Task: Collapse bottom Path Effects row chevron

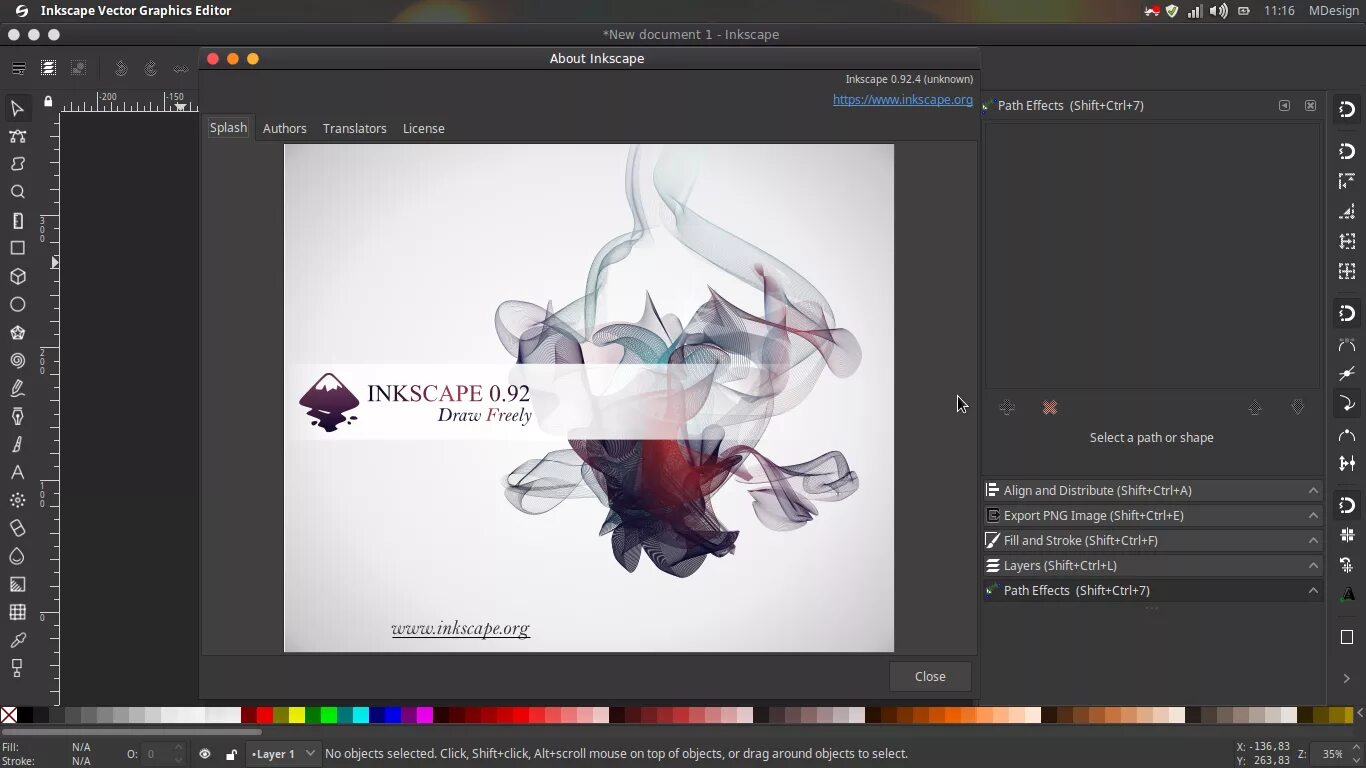Action: click(1313, 590)
